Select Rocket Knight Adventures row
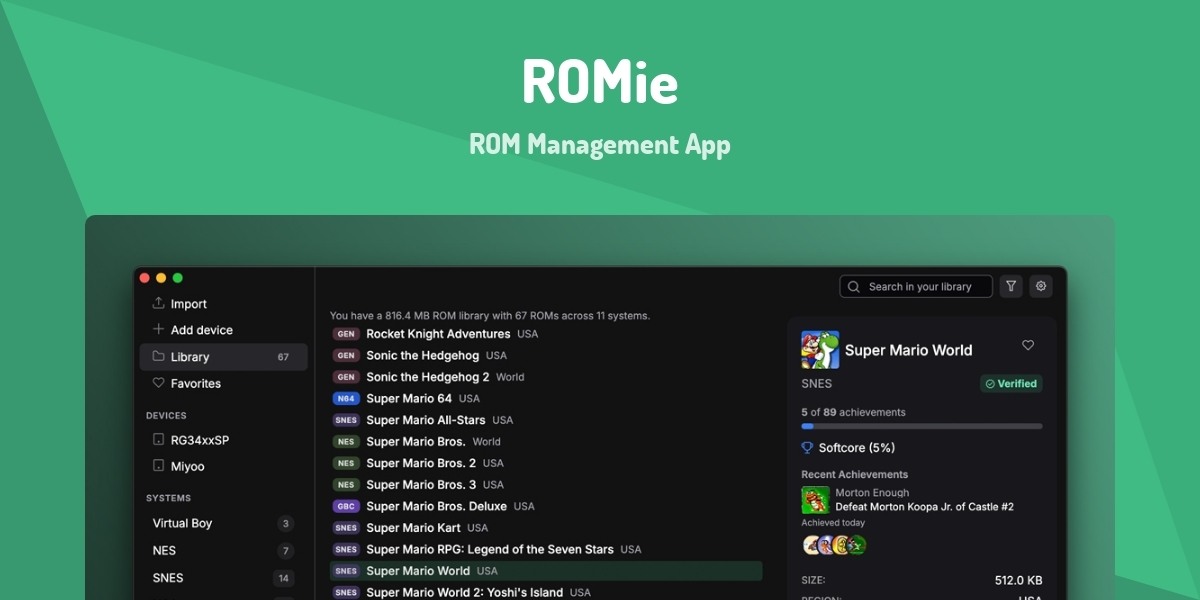1200x600 pixels. [546, 334]
